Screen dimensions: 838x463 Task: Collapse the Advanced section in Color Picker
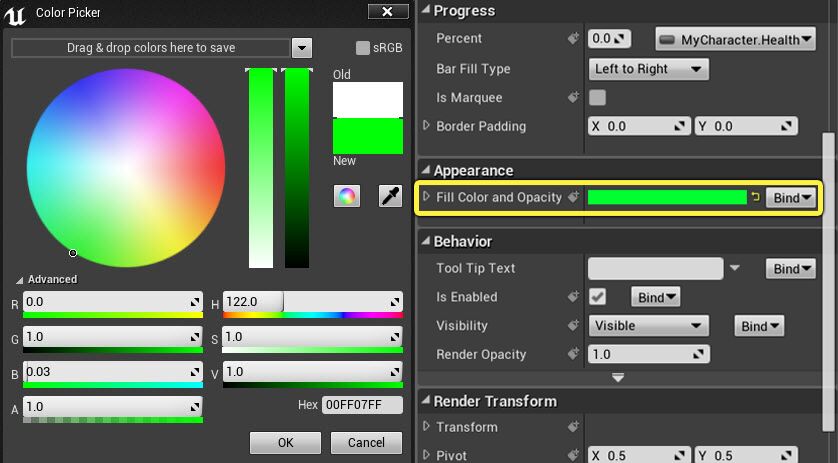[x=20, y=280]
